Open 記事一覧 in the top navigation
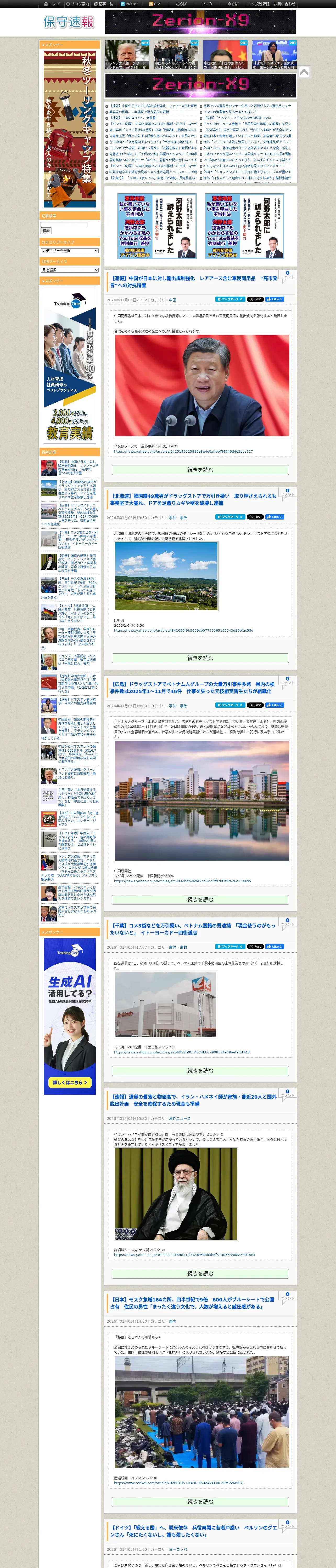 (x=104, y=4)
